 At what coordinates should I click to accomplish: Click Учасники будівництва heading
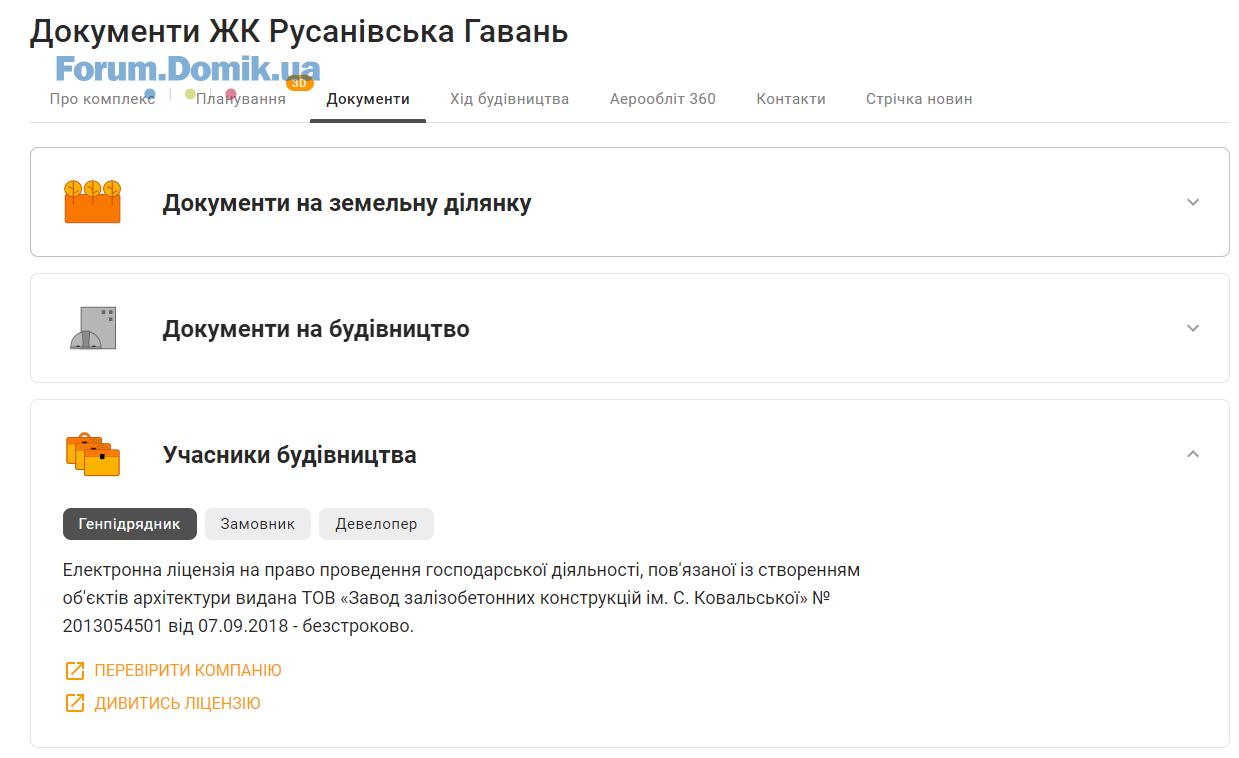tap(290, 455)
